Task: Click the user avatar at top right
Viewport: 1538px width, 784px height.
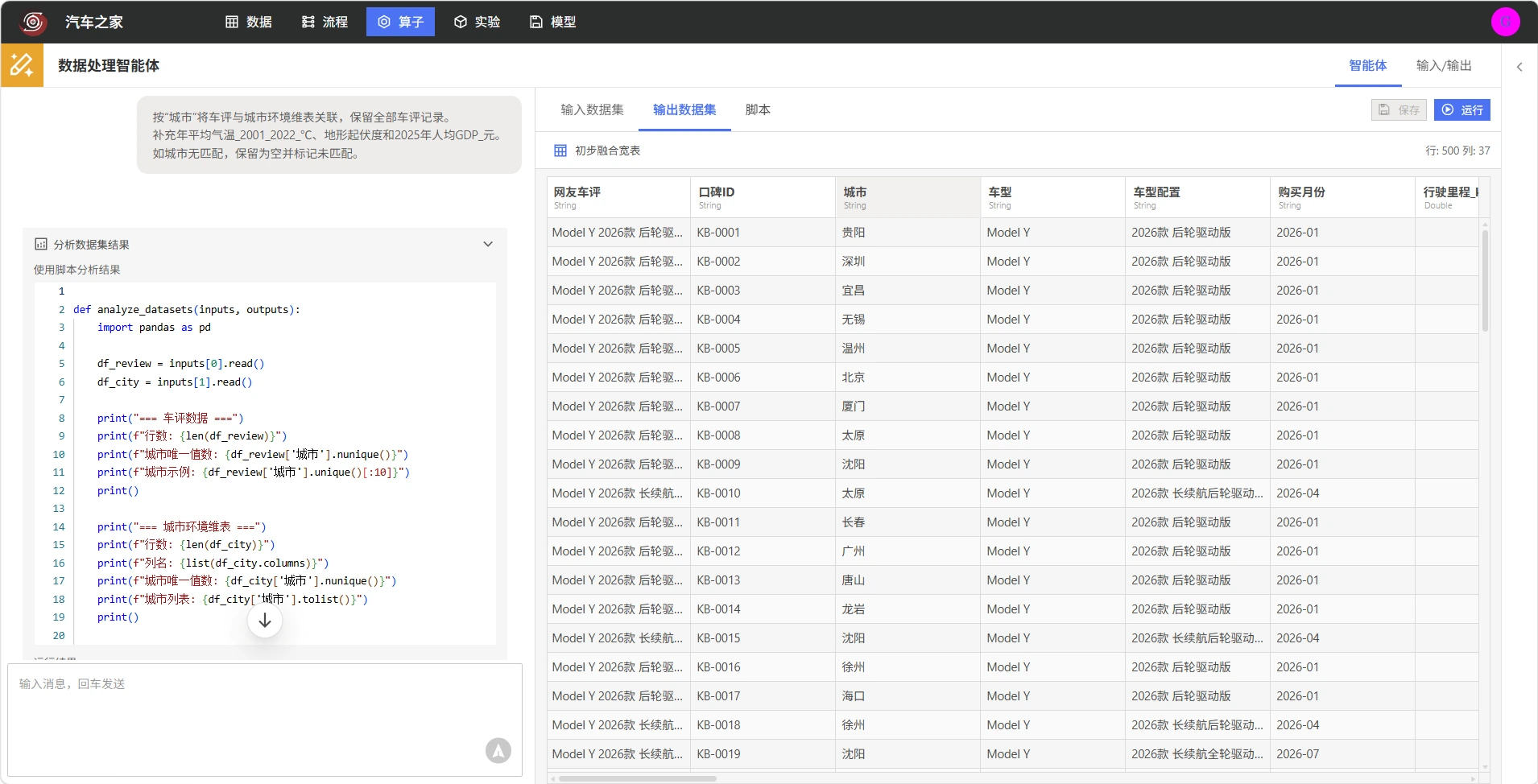Action: coord(1505,22)
